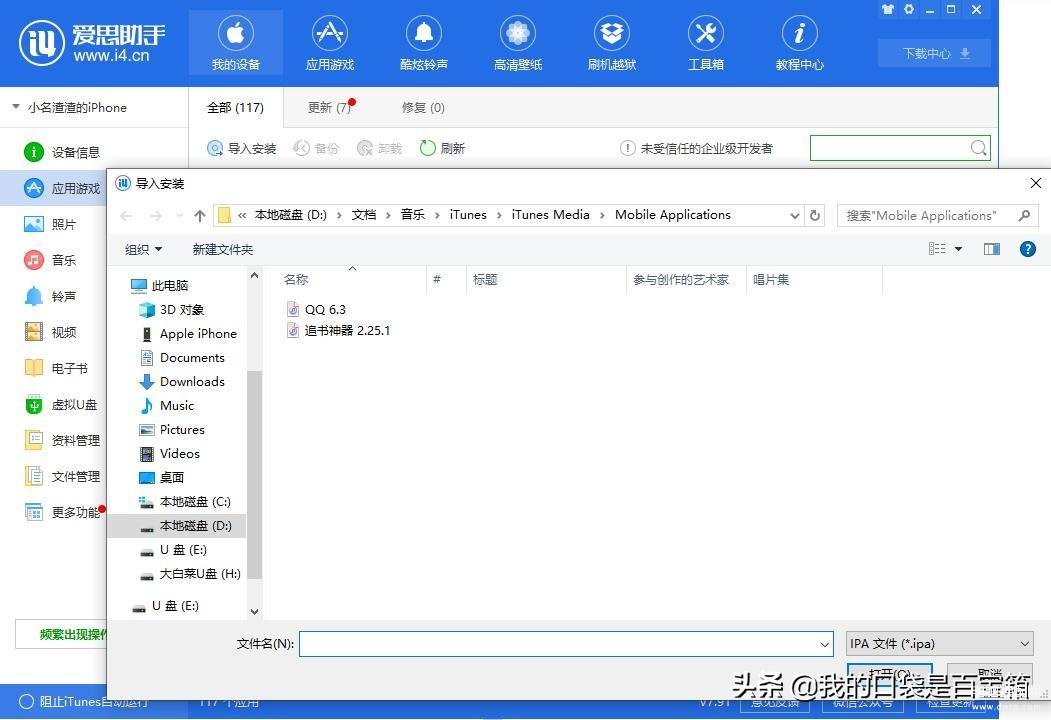Open 照片 photos in the sidebar
This screenshot has width=1051, height=720.
tap(50, 225)
